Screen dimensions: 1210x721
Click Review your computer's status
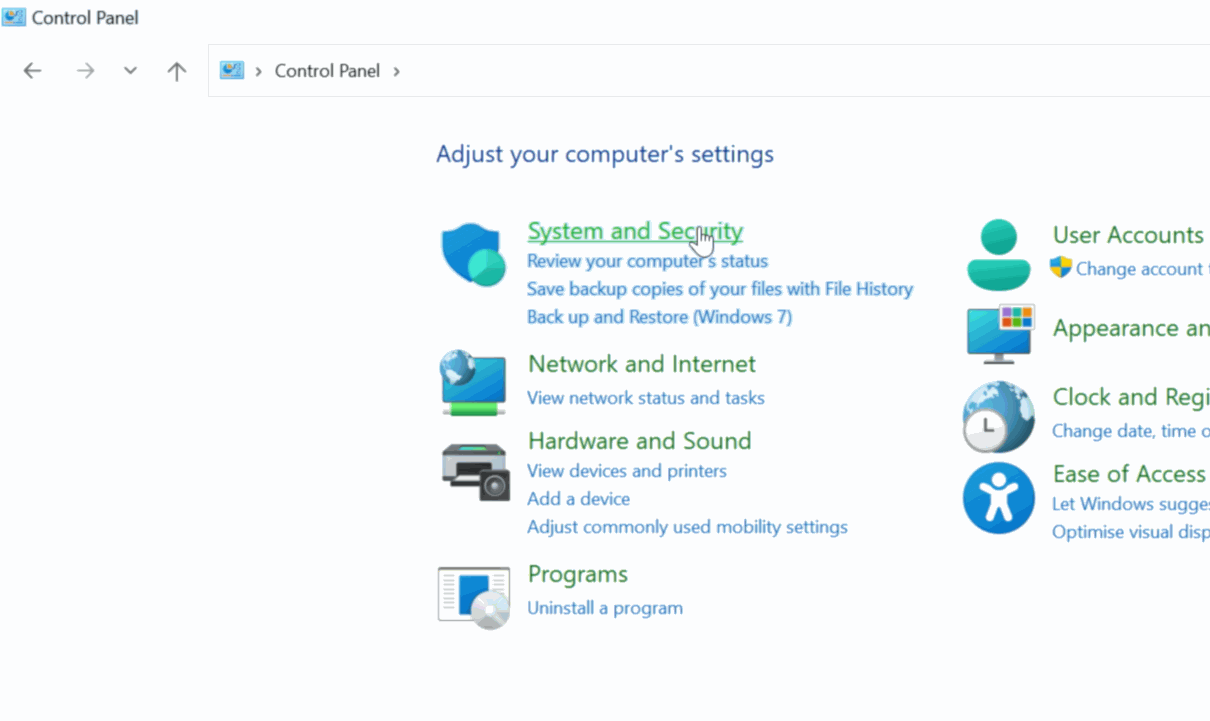pyautogui.click(x=647, y=261)
